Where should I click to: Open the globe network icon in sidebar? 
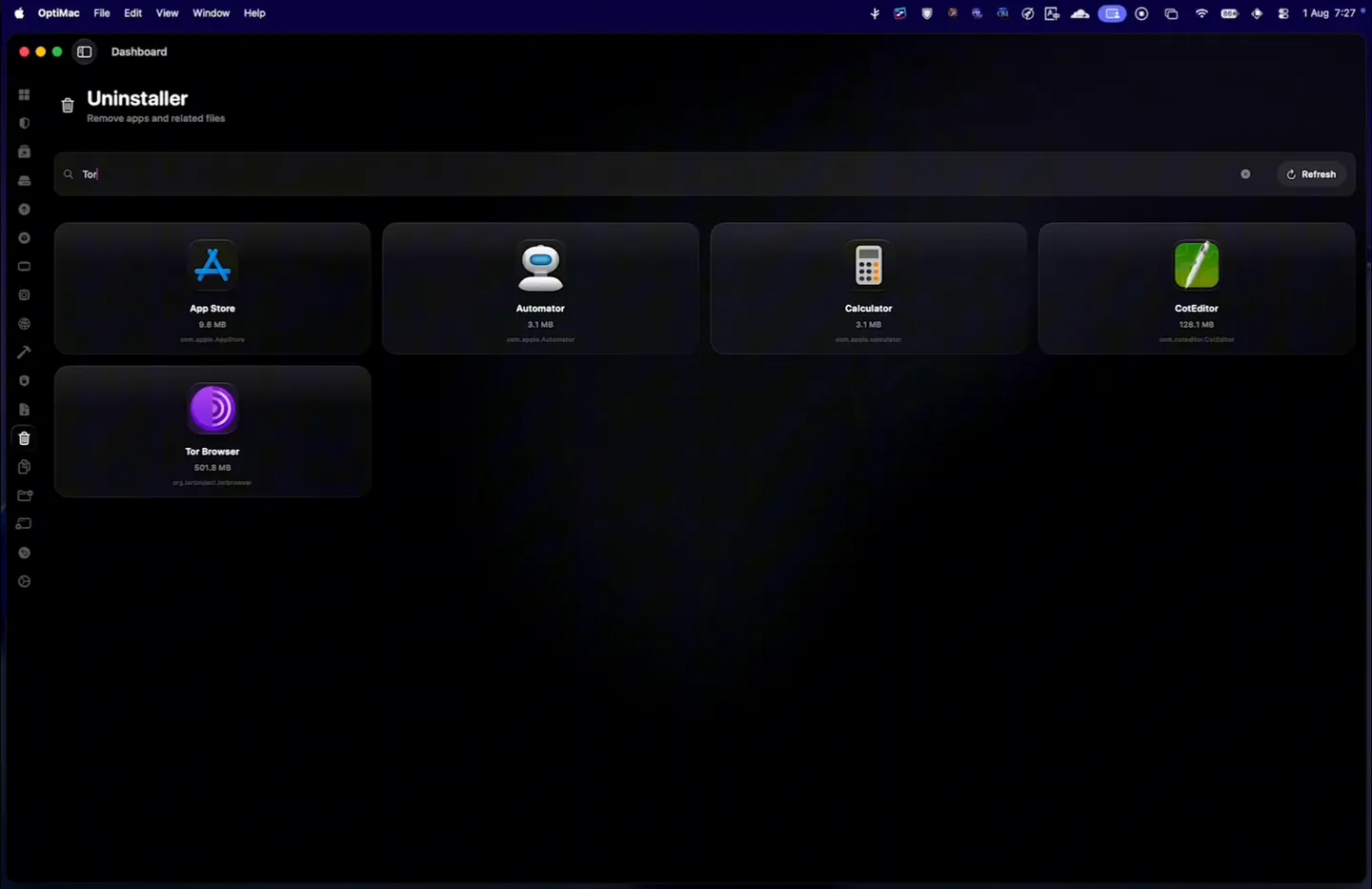(24, 324)
